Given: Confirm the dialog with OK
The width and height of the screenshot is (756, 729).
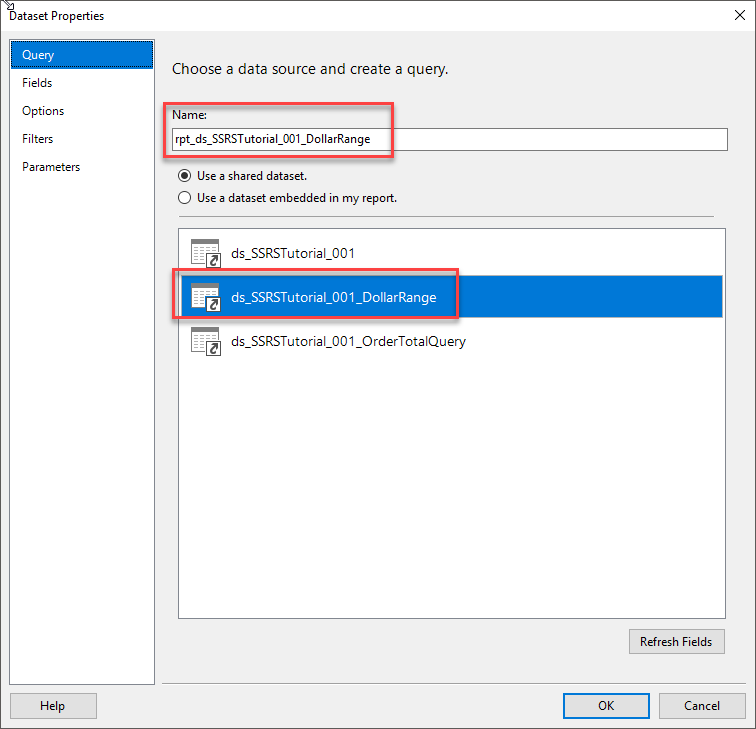Looking at the screenshot, I should pos(606,705).
